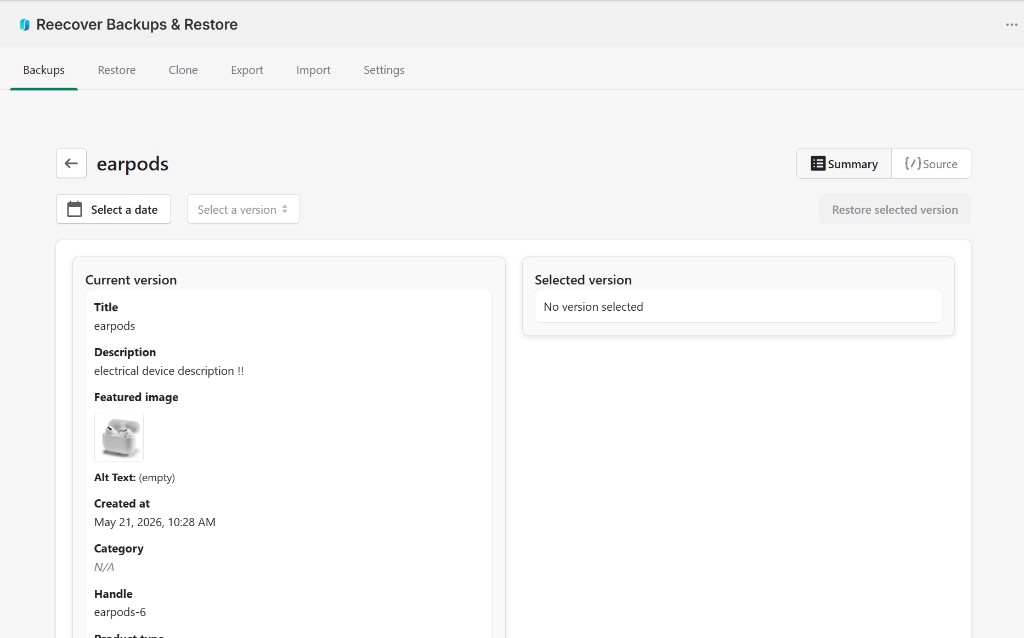The height and width of the screenshot is (638, 1024).
Task: Click the Alt Text (empty) label
Action: 135,477
